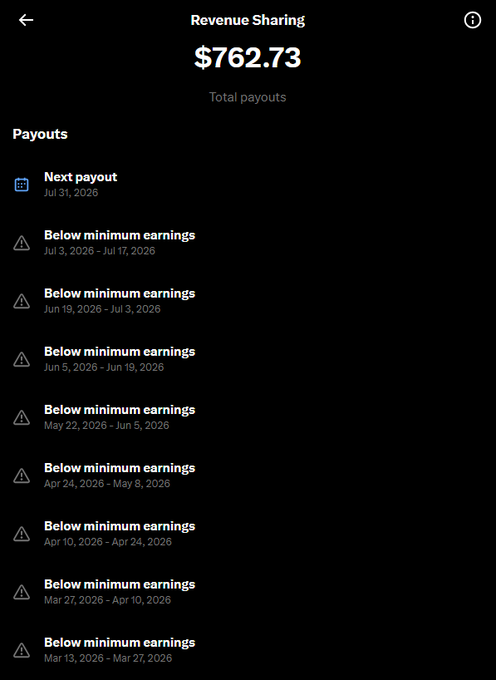
Task: Click warning icon for Apr 24 - May 8
Action: 22,475
